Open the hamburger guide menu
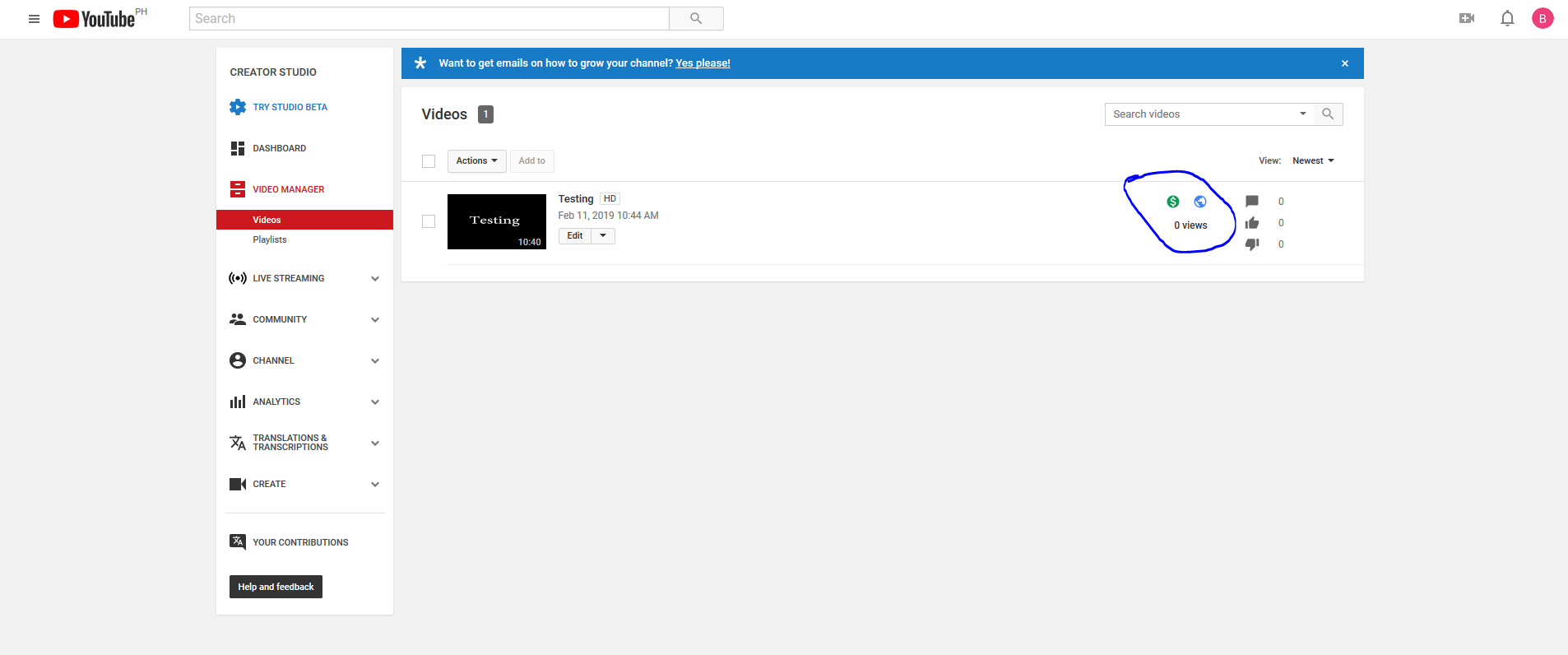This screenshot has height=655, width=1568. [34, 19]
